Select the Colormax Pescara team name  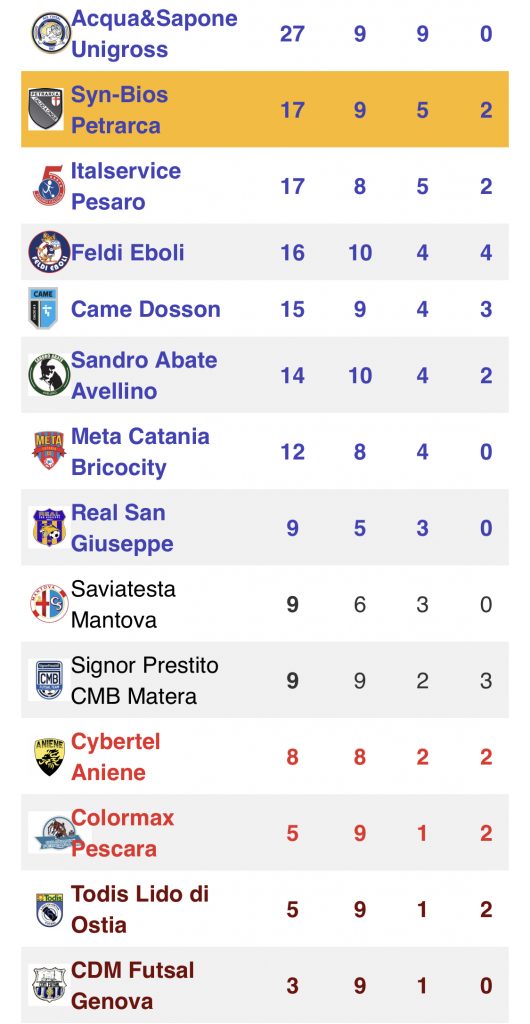123,833
